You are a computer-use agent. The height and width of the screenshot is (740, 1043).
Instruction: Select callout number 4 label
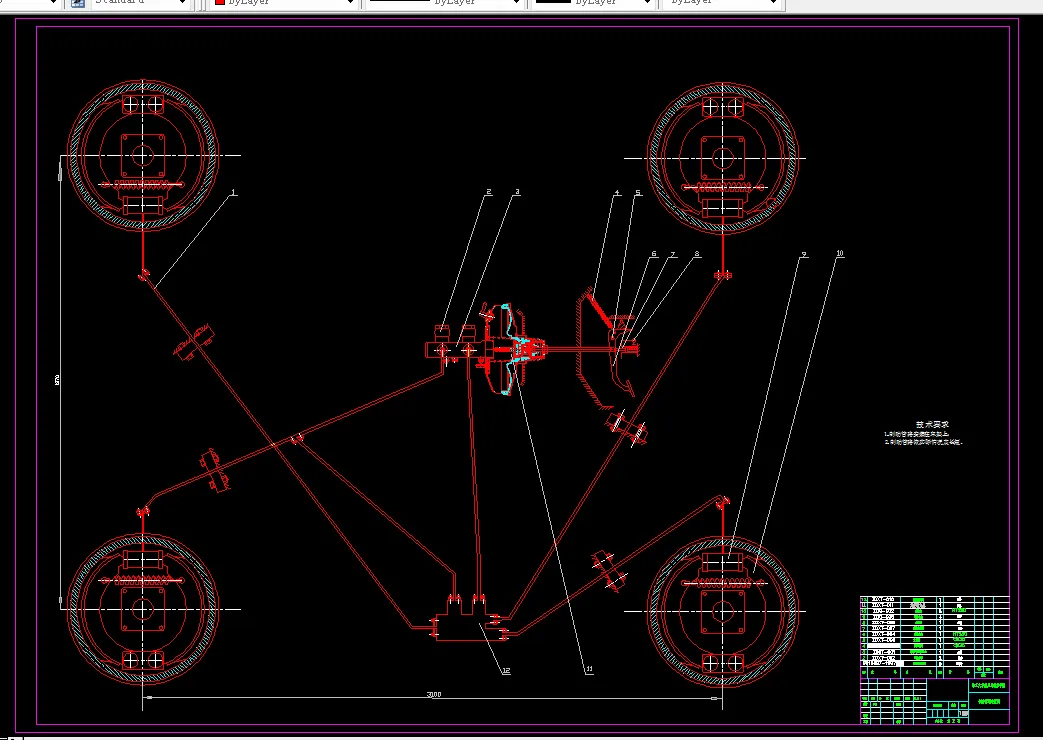[617, 192]
